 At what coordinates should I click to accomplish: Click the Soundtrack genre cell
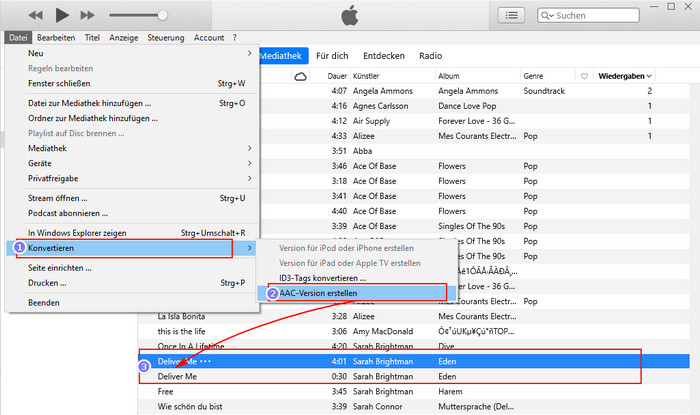544,91
